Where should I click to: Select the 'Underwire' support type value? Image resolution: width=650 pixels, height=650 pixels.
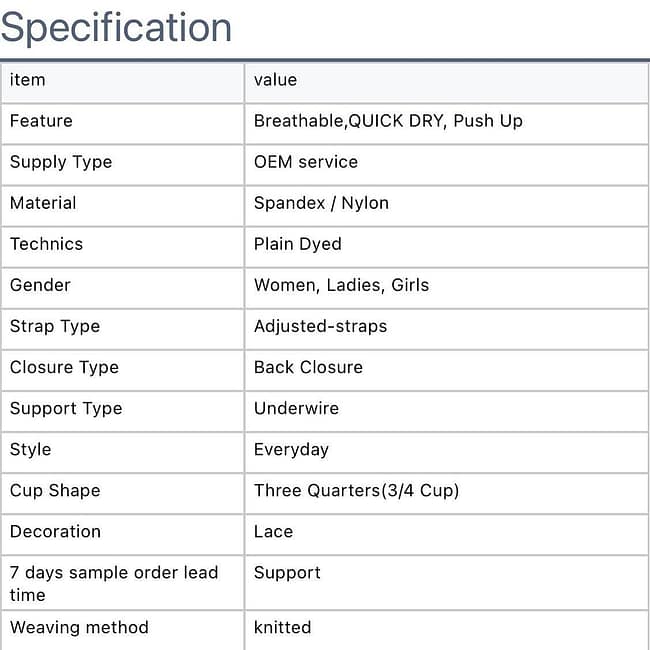296,408
